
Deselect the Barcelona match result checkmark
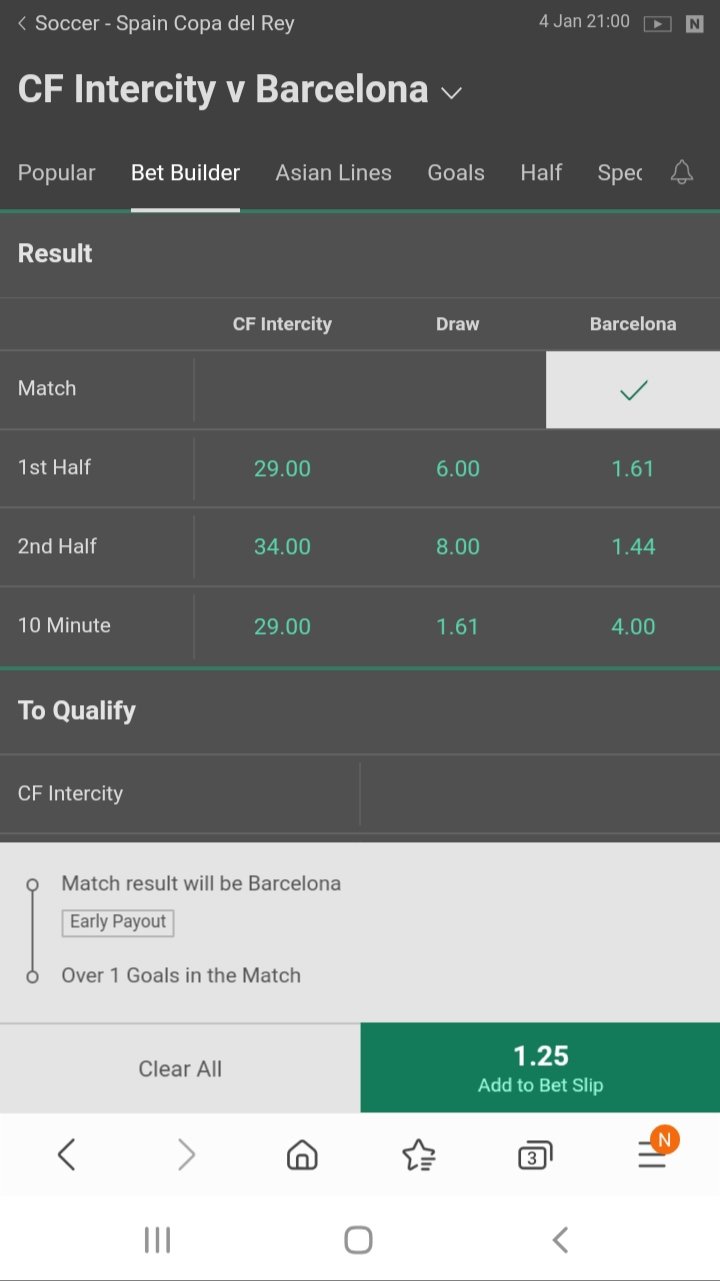[633, 390]
